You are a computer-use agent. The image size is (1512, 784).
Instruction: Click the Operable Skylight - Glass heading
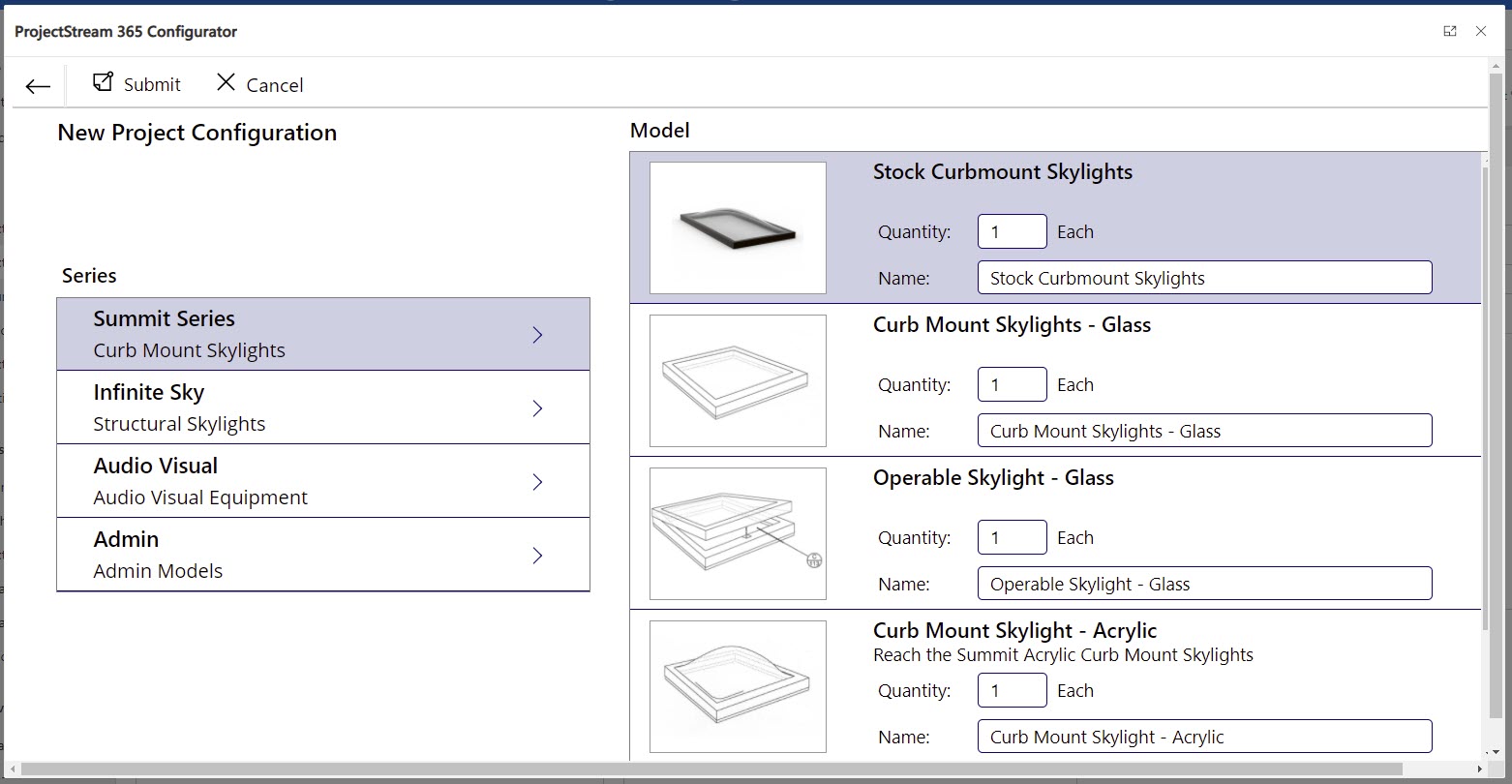[993, 478]
